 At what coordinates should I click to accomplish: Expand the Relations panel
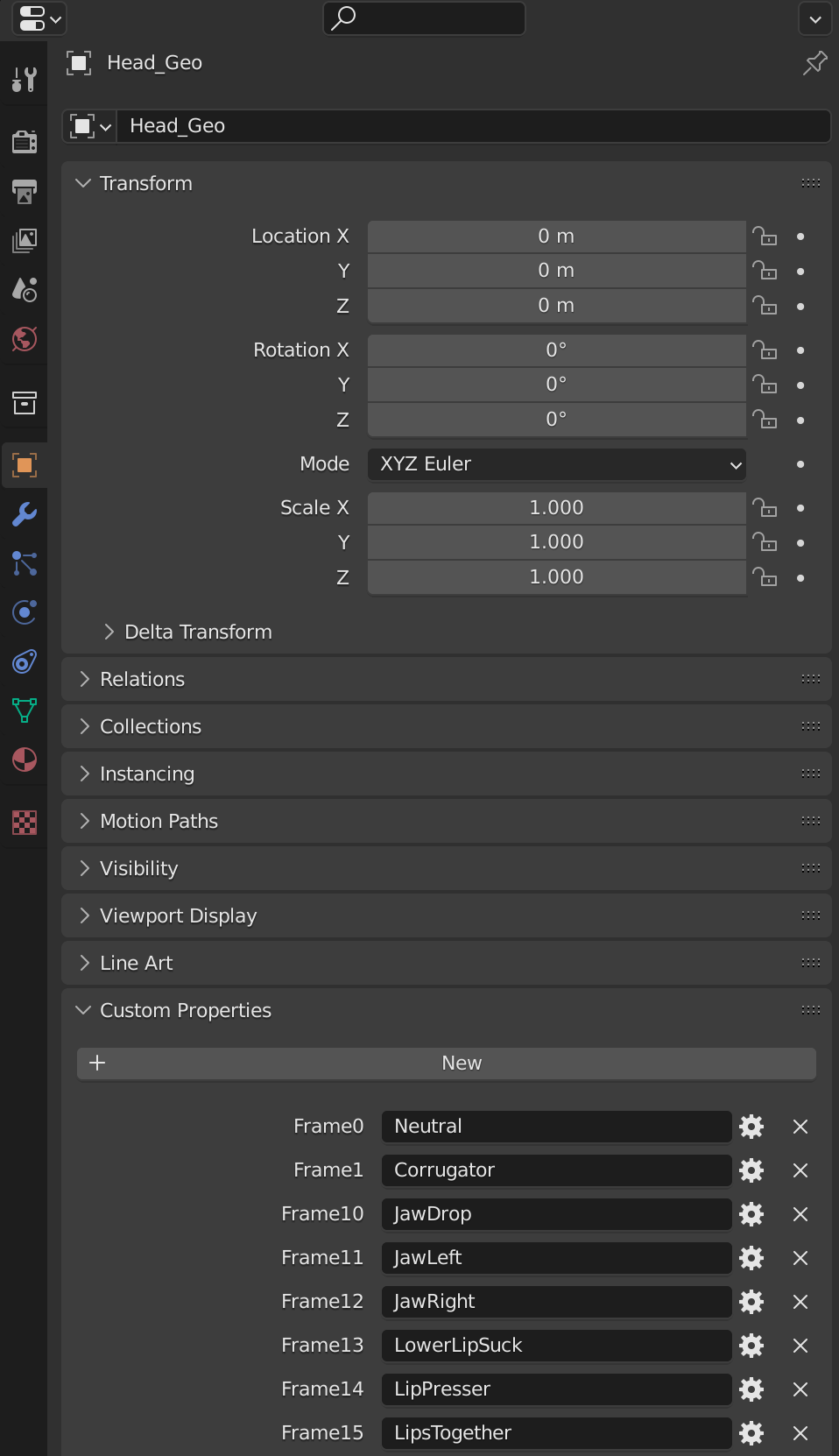[x=142, y=680]
